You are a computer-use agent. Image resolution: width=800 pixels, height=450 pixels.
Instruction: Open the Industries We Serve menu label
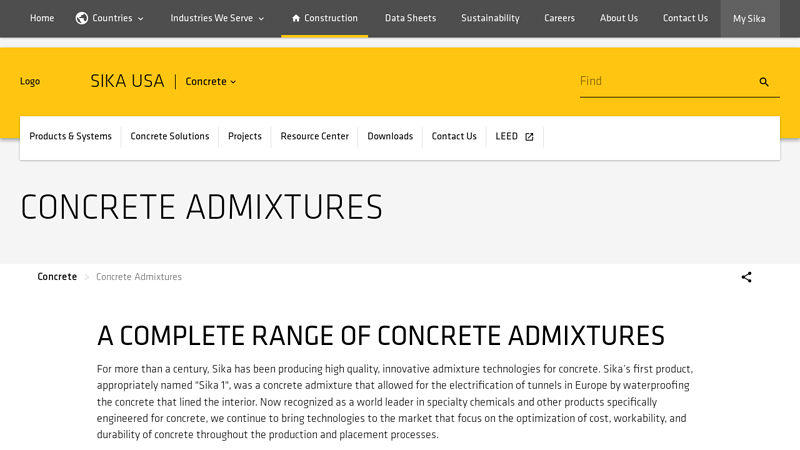pos(211,18)
